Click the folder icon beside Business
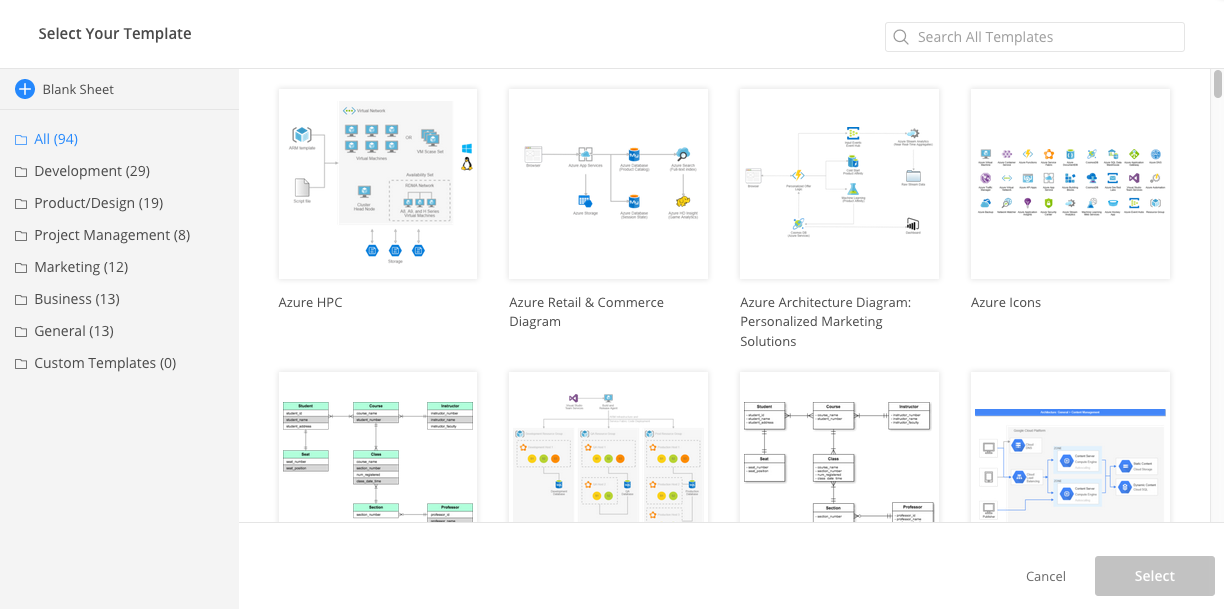This screenshot has width=1224, height=609. pyautogui.click(x=21, y=299)
